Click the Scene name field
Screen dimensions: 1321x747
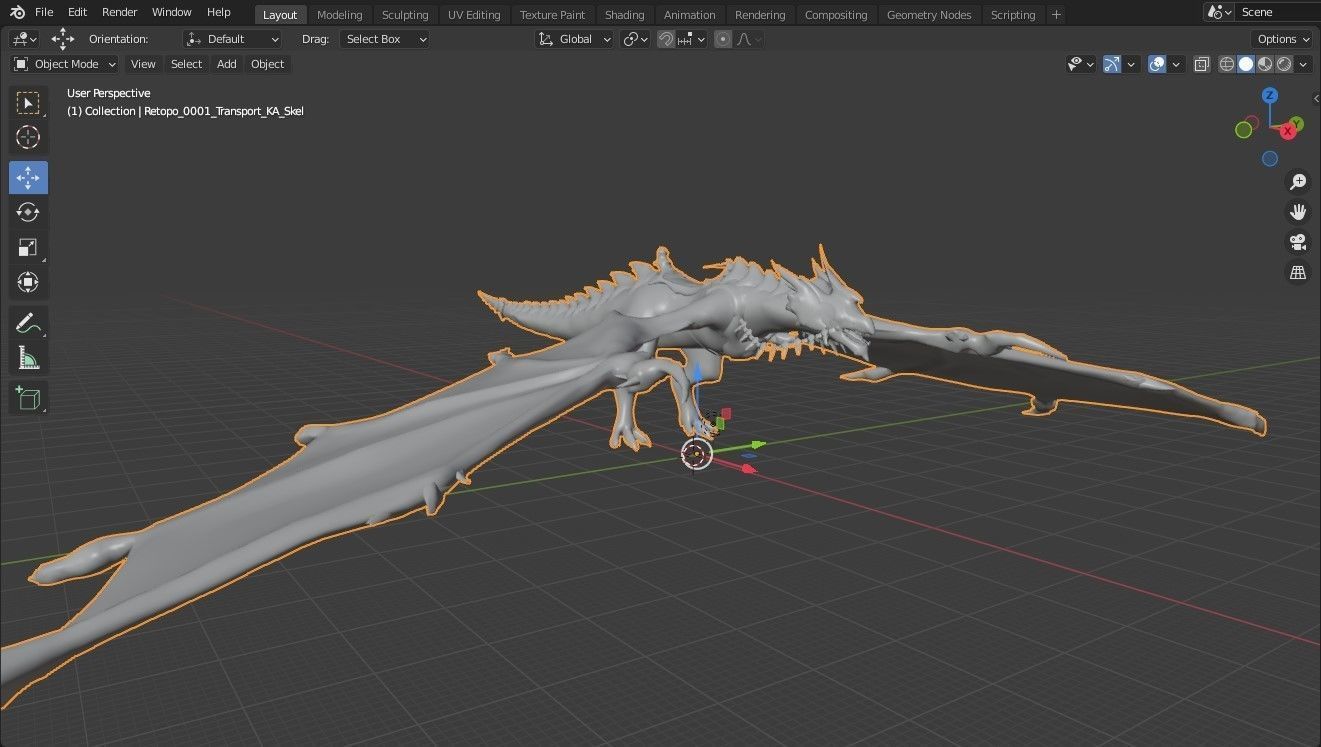[x=1277, y=12]
